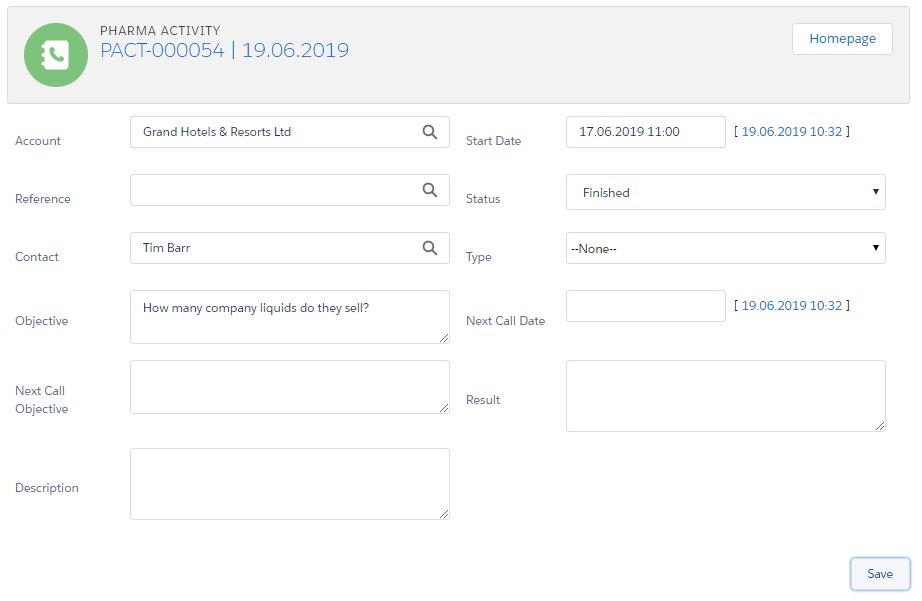The image size is (922, 601).
Task: Click the date link beside Next Call Date
Action: click(791, 305)
